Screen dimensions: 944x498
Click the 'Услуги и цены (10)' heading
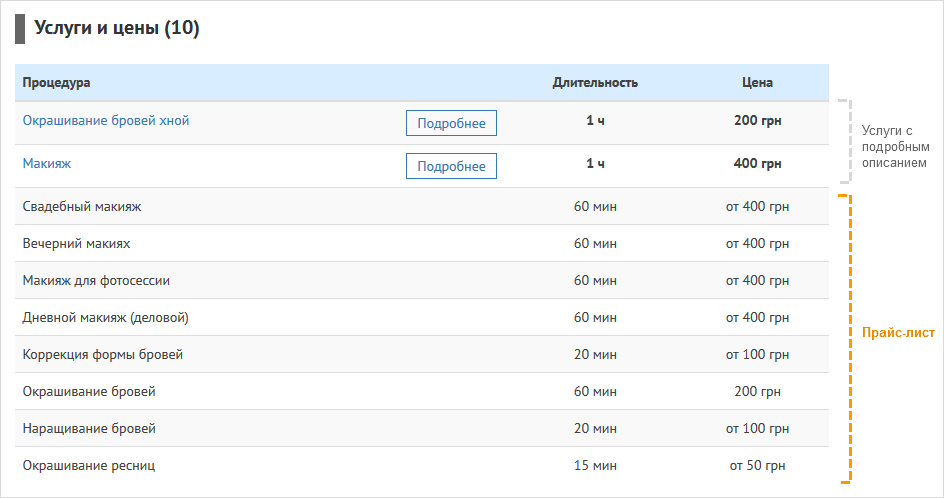(117, 28)
